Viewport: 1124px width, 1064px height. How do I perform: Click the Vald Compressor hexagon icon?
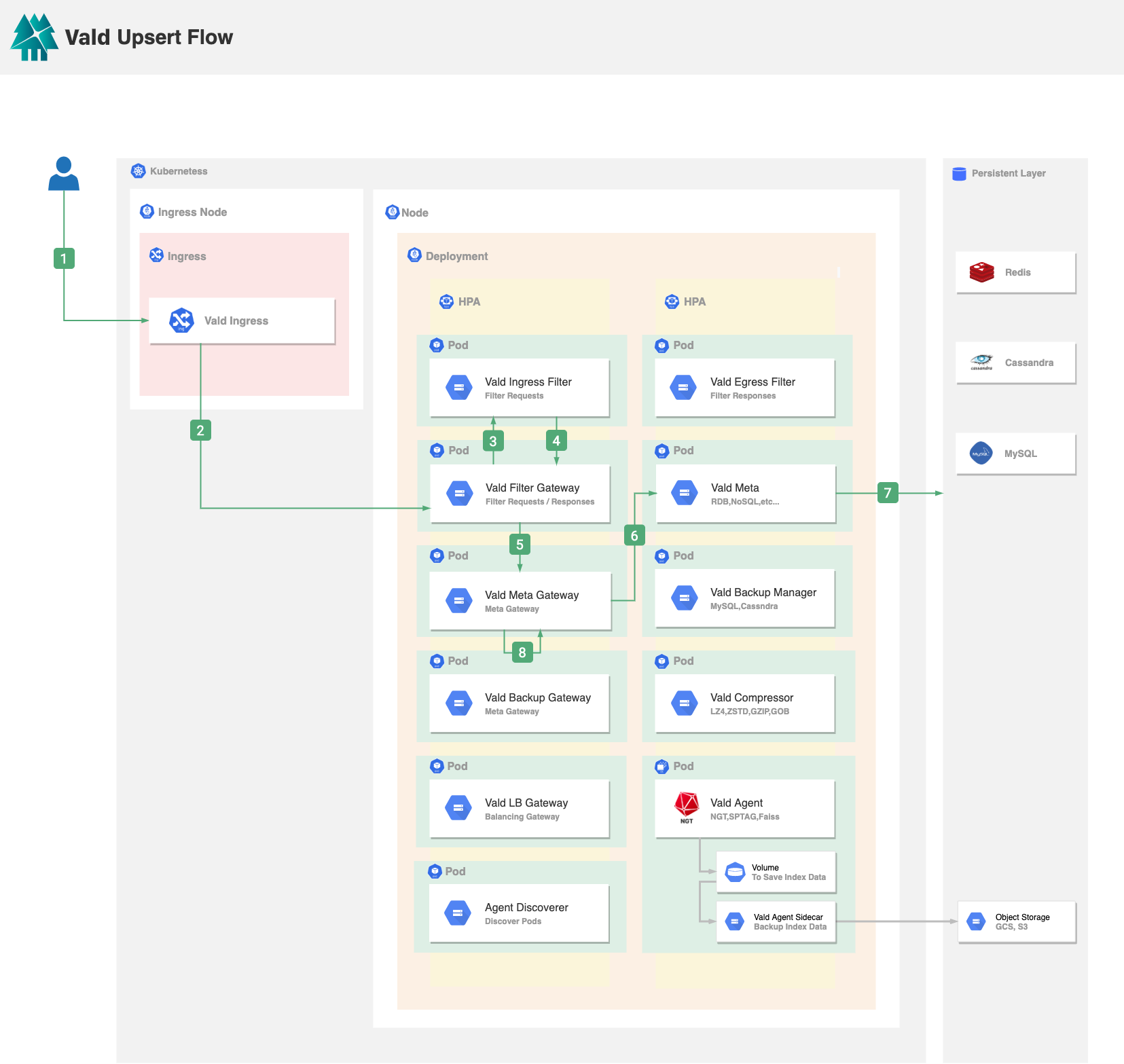click(684, 703)
